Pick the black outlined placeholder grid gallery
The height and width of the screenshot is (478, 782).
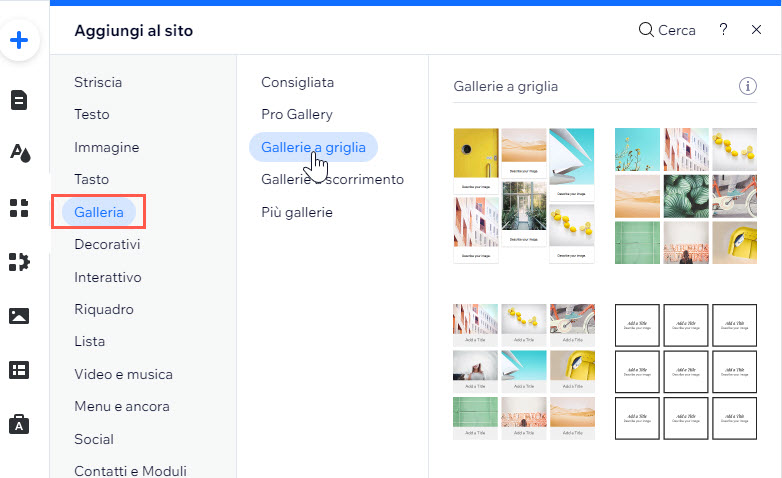[x=685, y=371]
